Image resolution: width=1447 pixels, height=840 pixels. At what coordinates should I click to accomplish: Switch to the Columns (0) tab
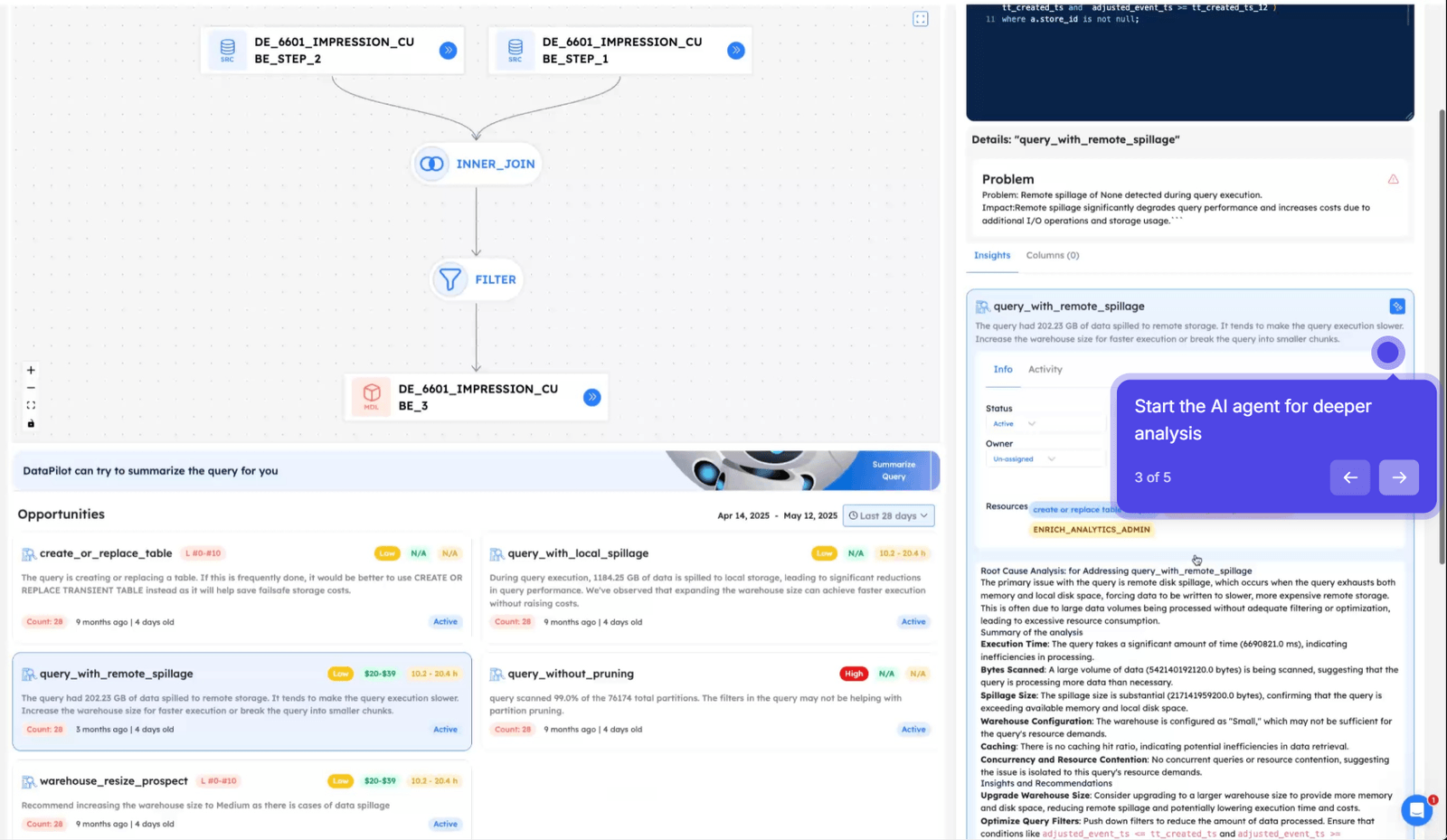1053,256
